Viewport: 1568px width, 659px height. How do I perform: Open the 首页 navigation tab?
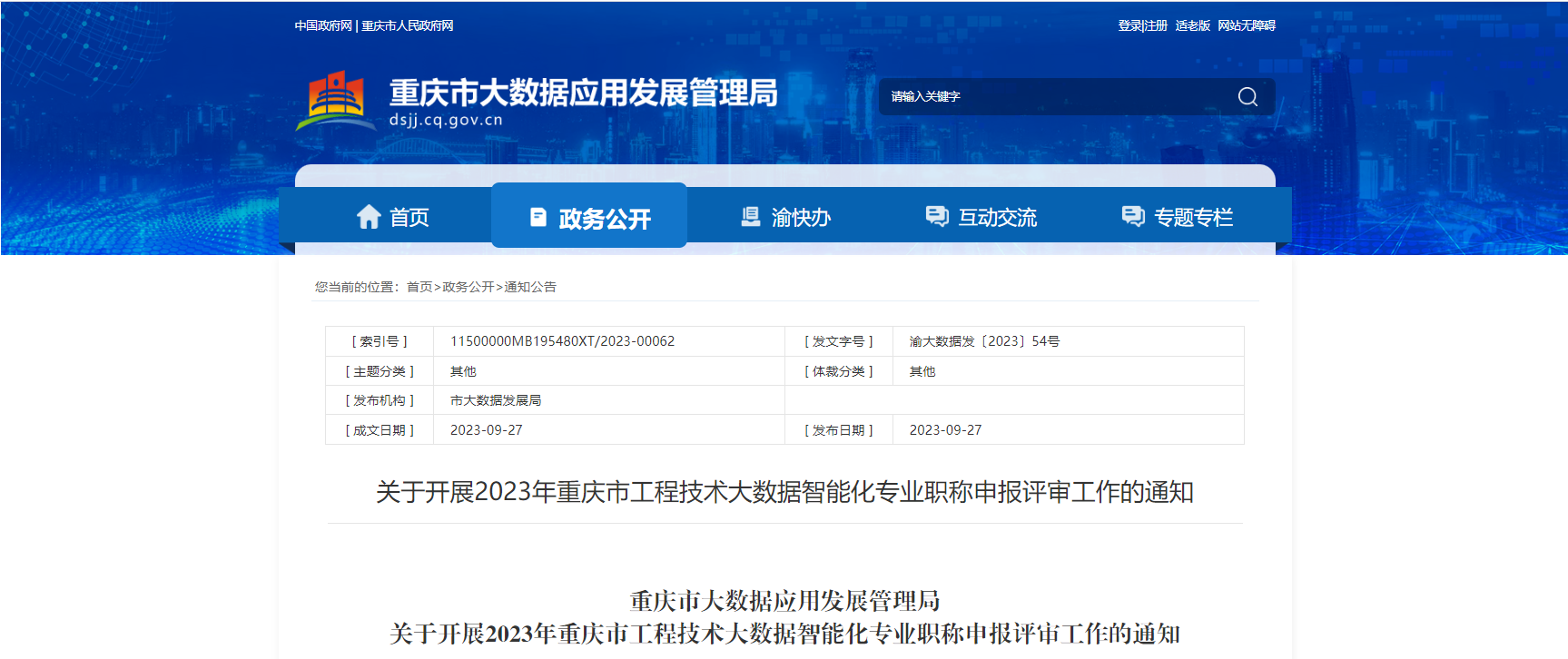point(409,218)
